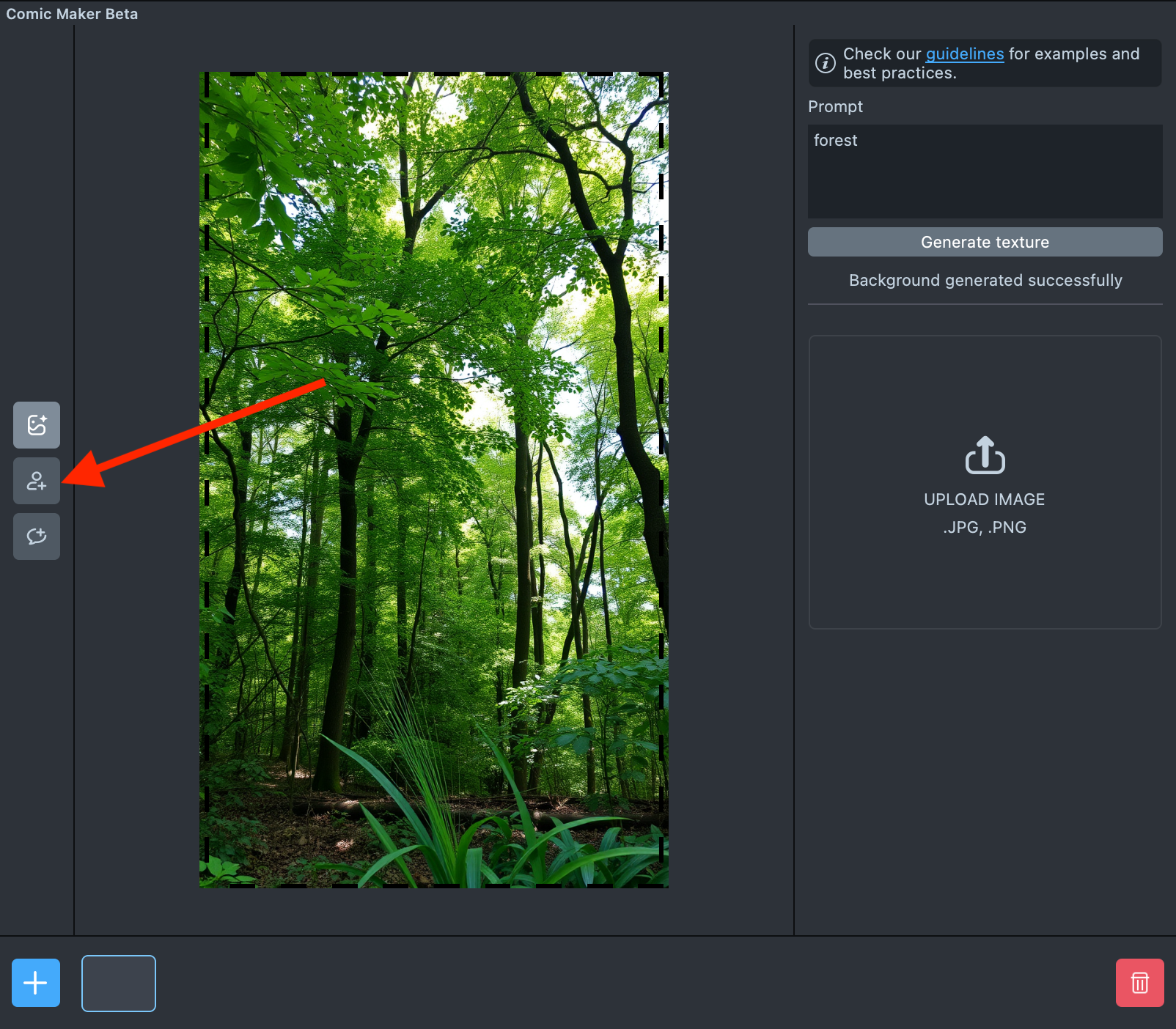Click the info icon beside guidelines notice
Screen dimensions: 1176x1029
pos(826,63)
